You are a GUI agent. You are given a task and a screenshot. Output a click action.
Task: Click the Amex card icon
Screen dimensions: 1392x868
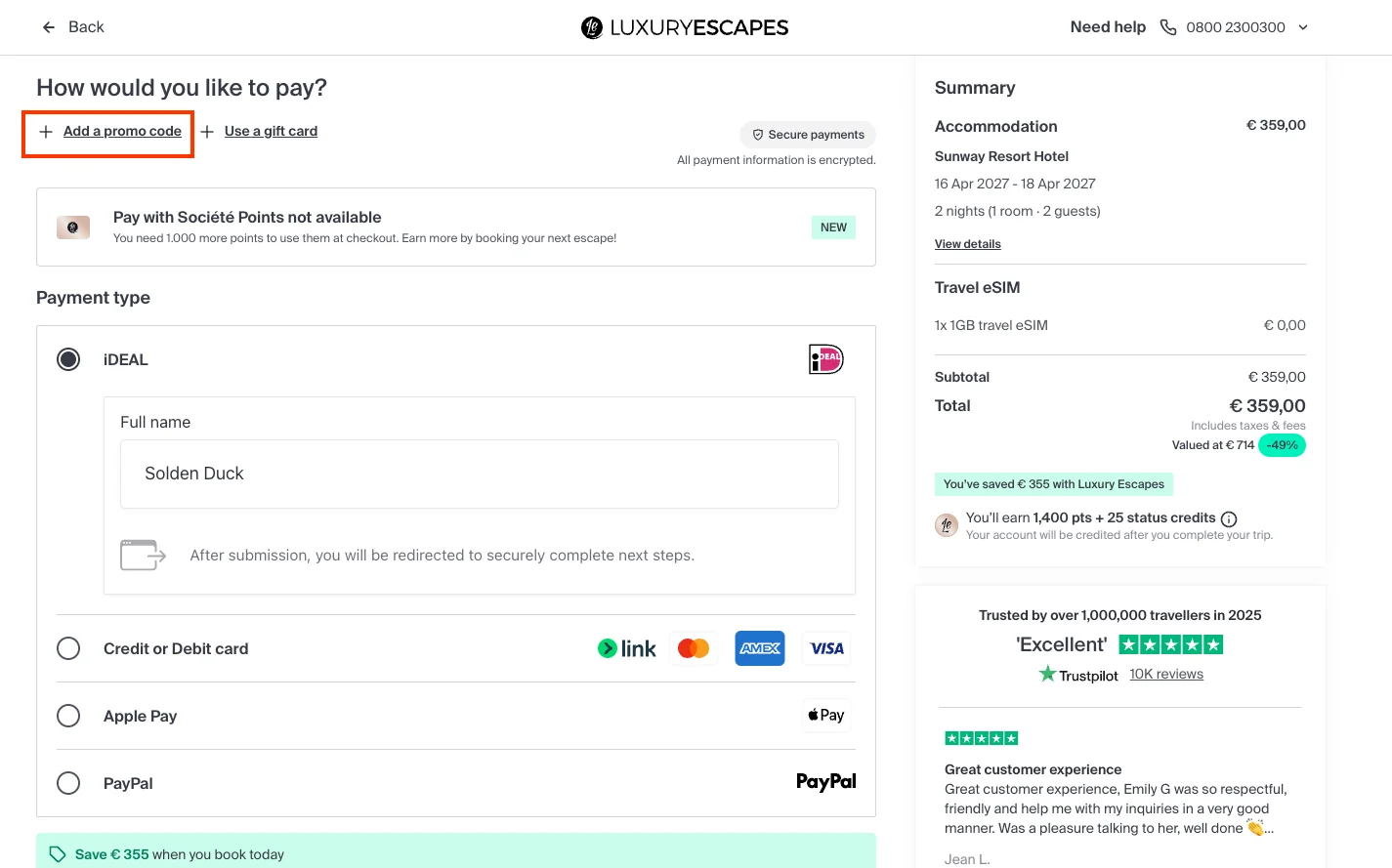click(760, 648)
